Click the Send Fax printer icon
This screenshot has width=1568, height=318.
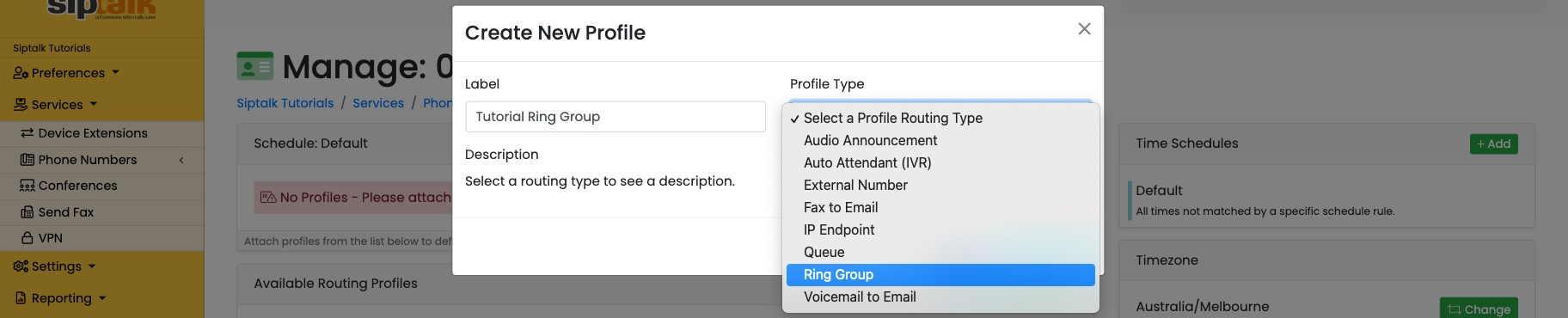point(28,212)
